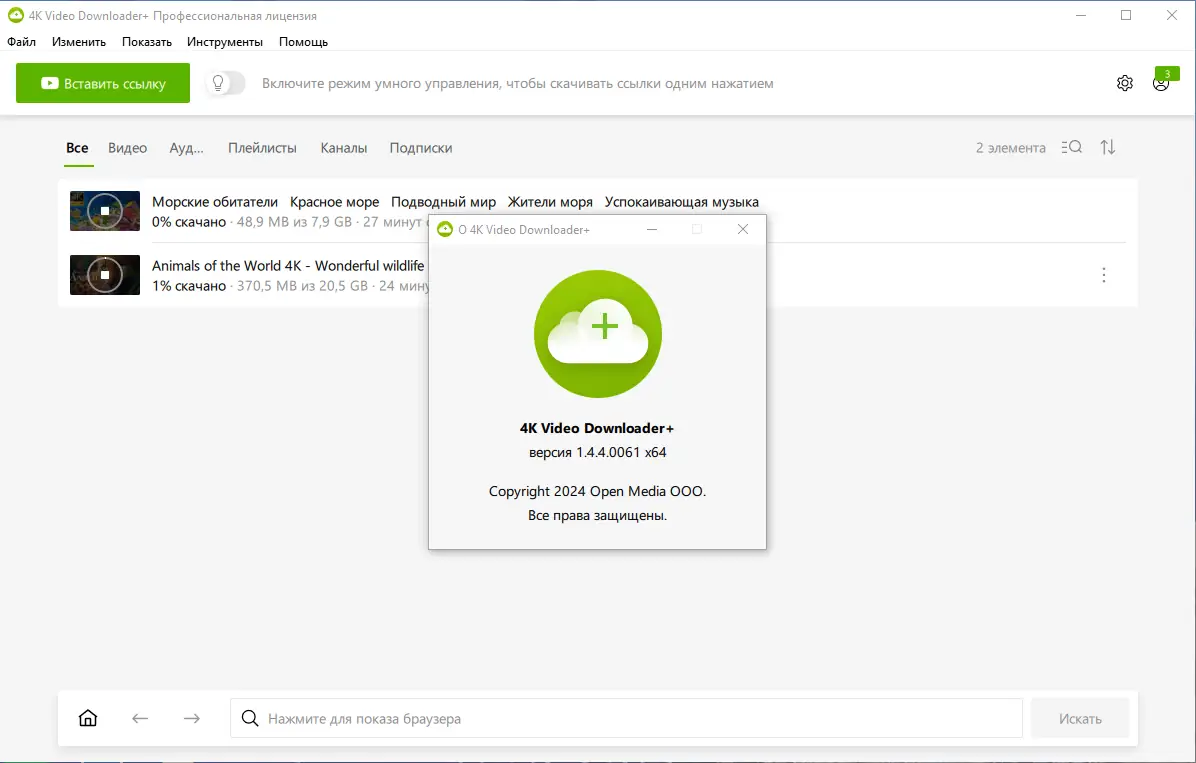The width and height of the screenshot is (1196, 763).
Task: Click the Искать button
Action: pyautogui.click(x=1080, y=718)
